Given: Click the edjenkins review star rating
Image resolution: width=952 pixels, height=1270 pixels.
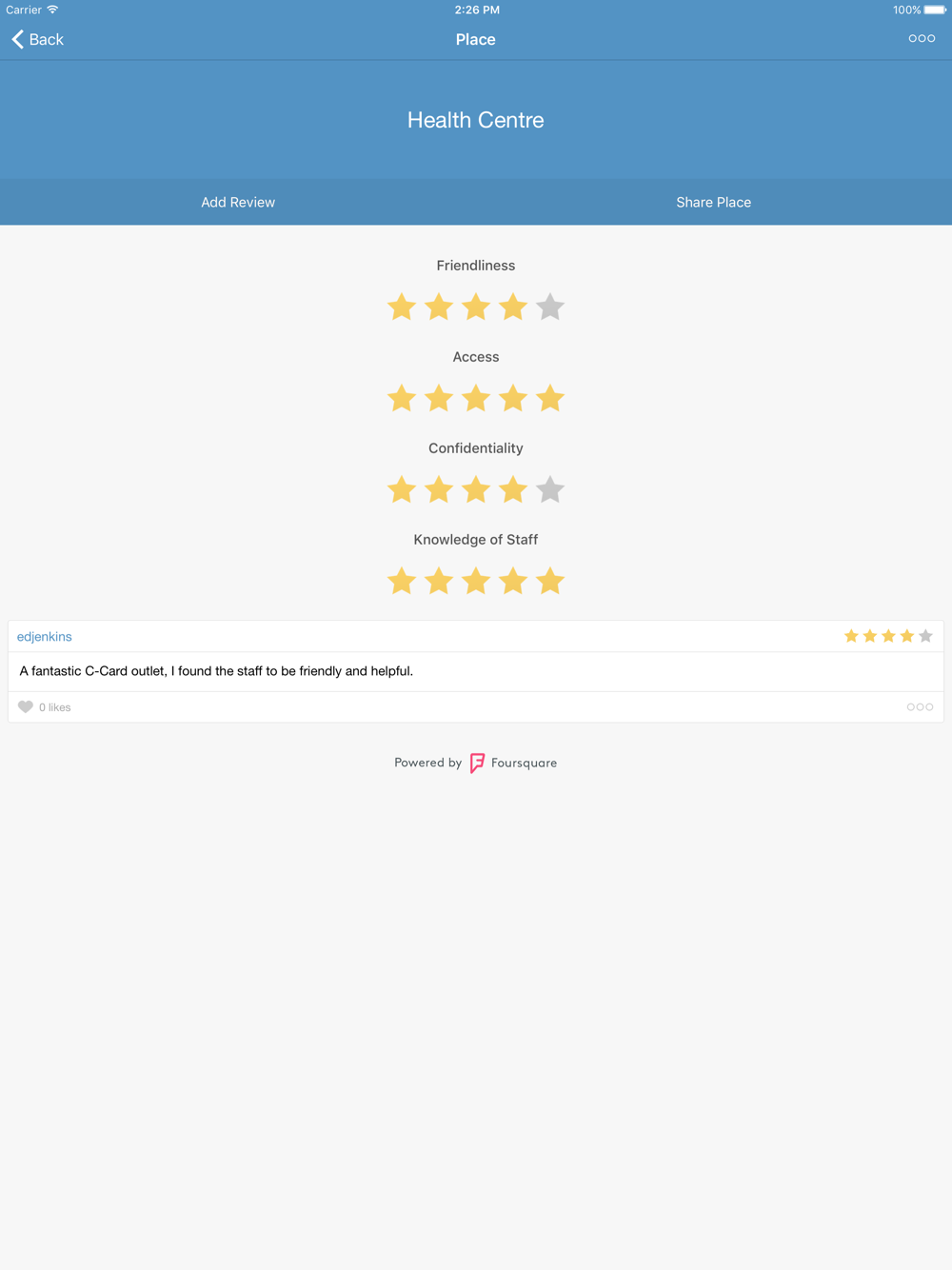Looking at the screenshot, I should 888,636.
